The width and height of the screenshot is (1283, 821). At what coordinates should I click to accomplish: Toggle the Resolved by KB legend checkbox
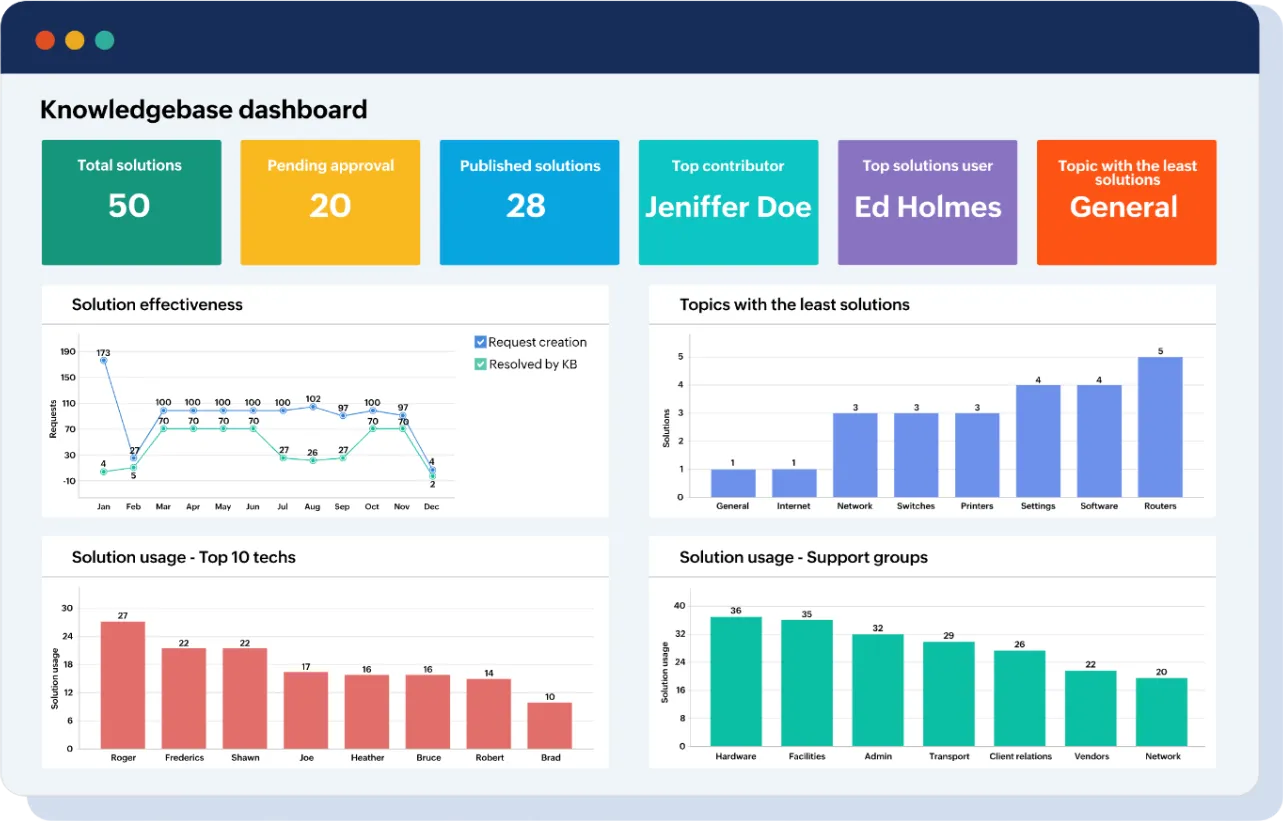pos(480,364)
